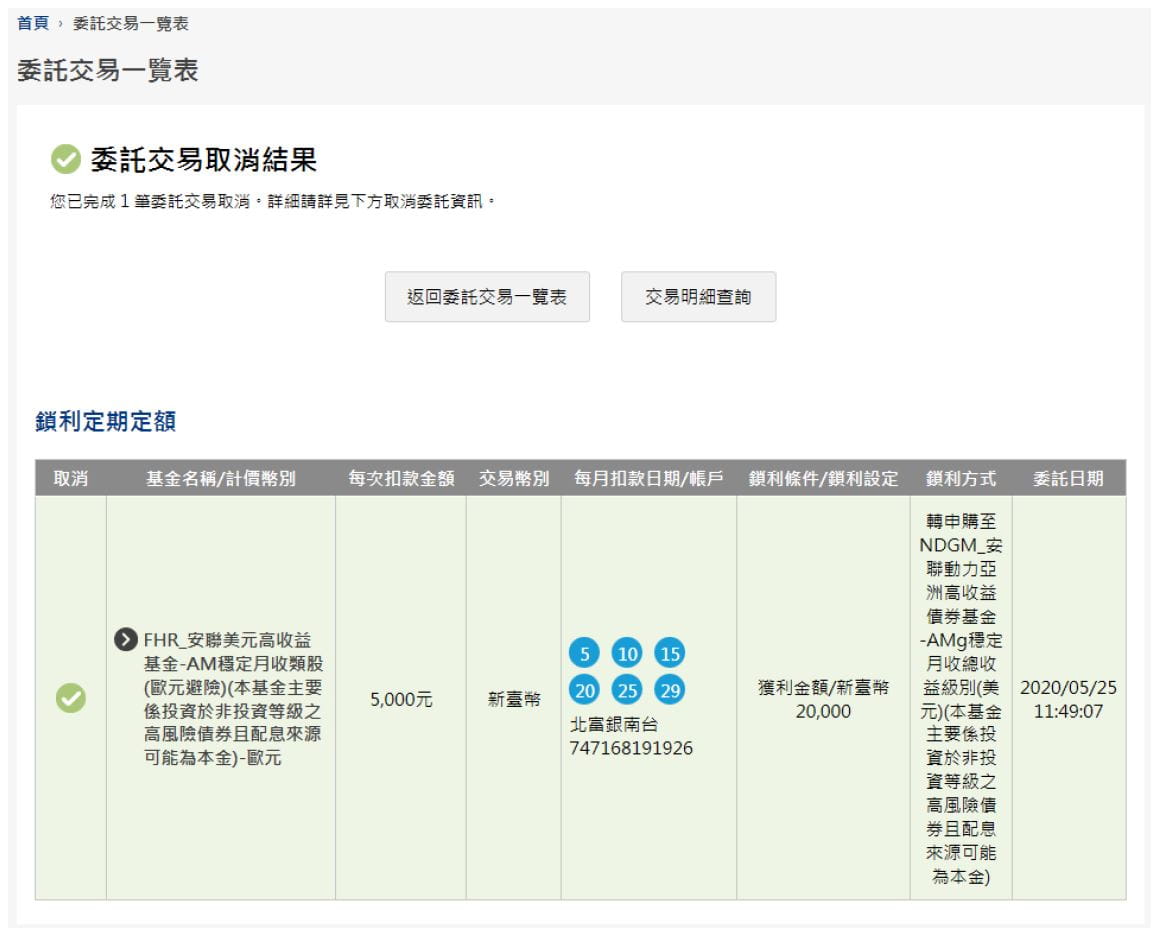The width and height of the screenshot is (1159, 934).
Task: Click account number 747168191926
Action: pyautogui.click(x=631, y=748)
